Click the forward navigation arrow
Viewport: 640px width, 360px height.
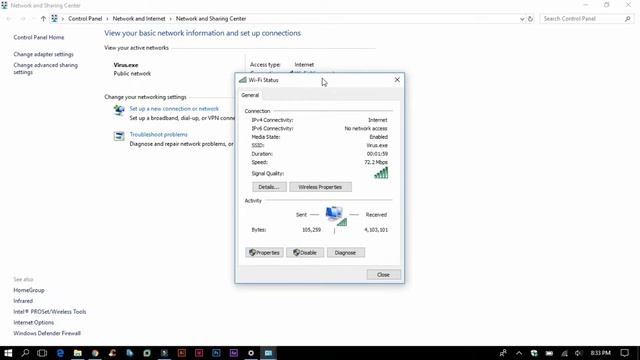(23, 19)
